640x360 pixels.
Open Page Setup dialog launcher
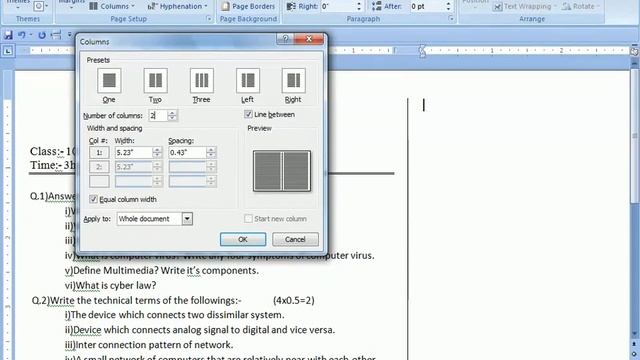click(209, 19)
